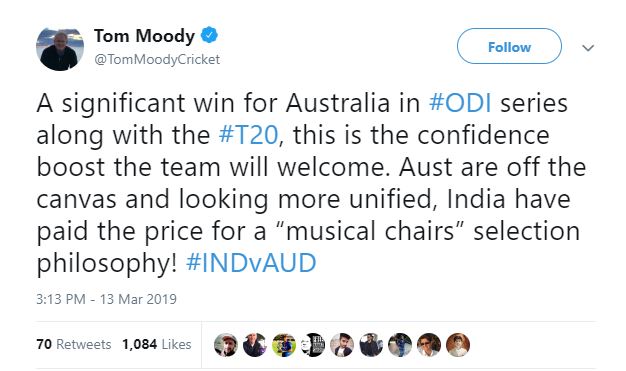Viewport: 626px width, 371px height.
Task: Open liker avatar with purple clothing
Action: [255, 345]
